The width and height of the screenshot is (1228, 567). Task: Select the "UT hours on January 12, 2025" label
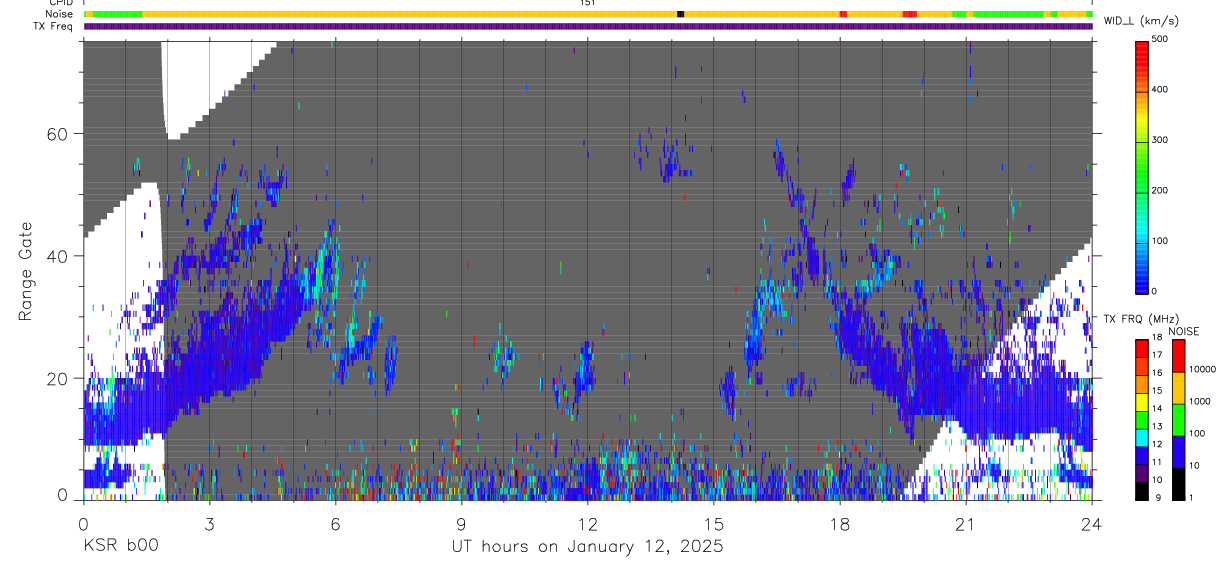(586, 547)
